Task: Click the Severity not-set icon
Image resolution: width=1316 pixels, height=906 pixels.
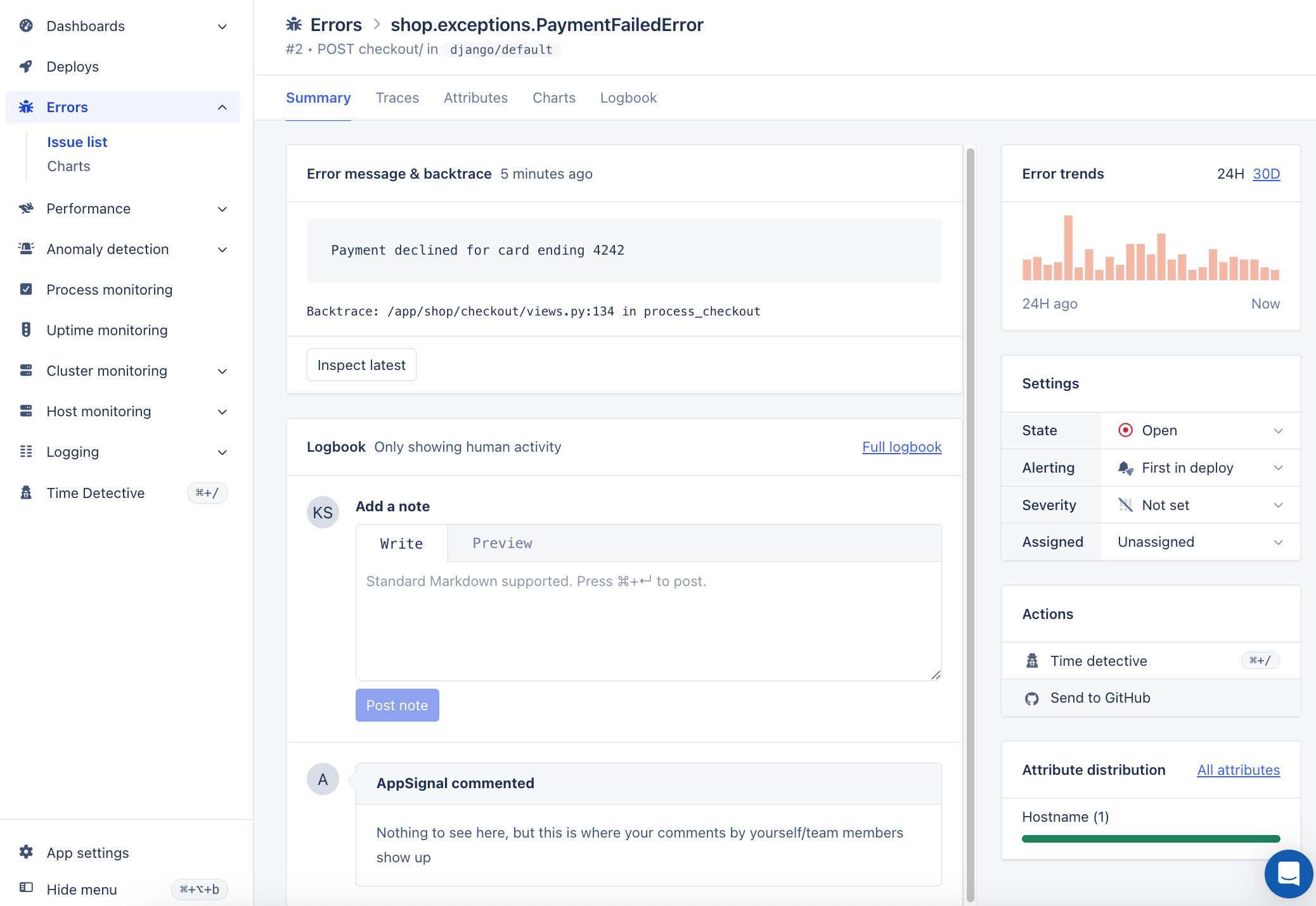Action: (x=1125, y=505)
